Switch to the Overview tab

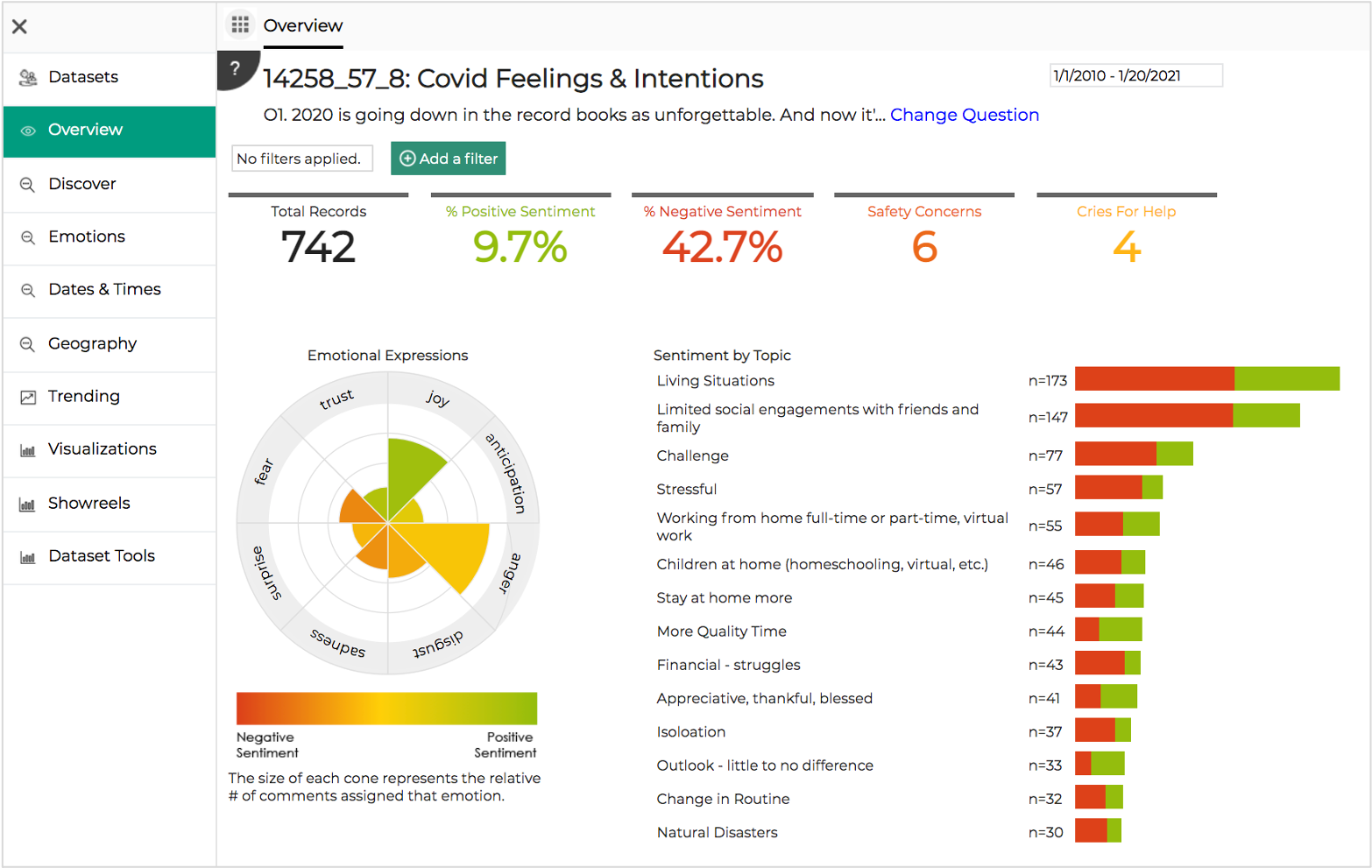[303, 26]
